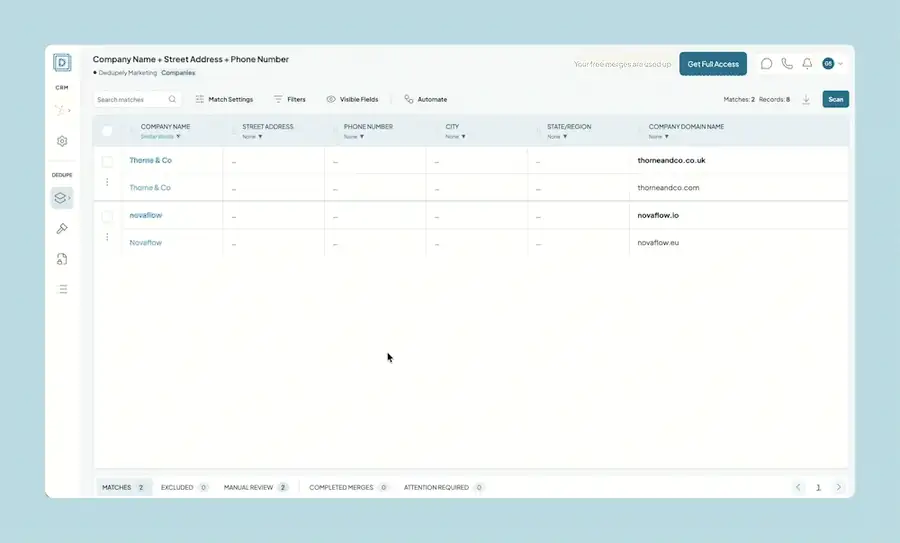Open the three-dot menu for novaflow group

coord(107,236)
